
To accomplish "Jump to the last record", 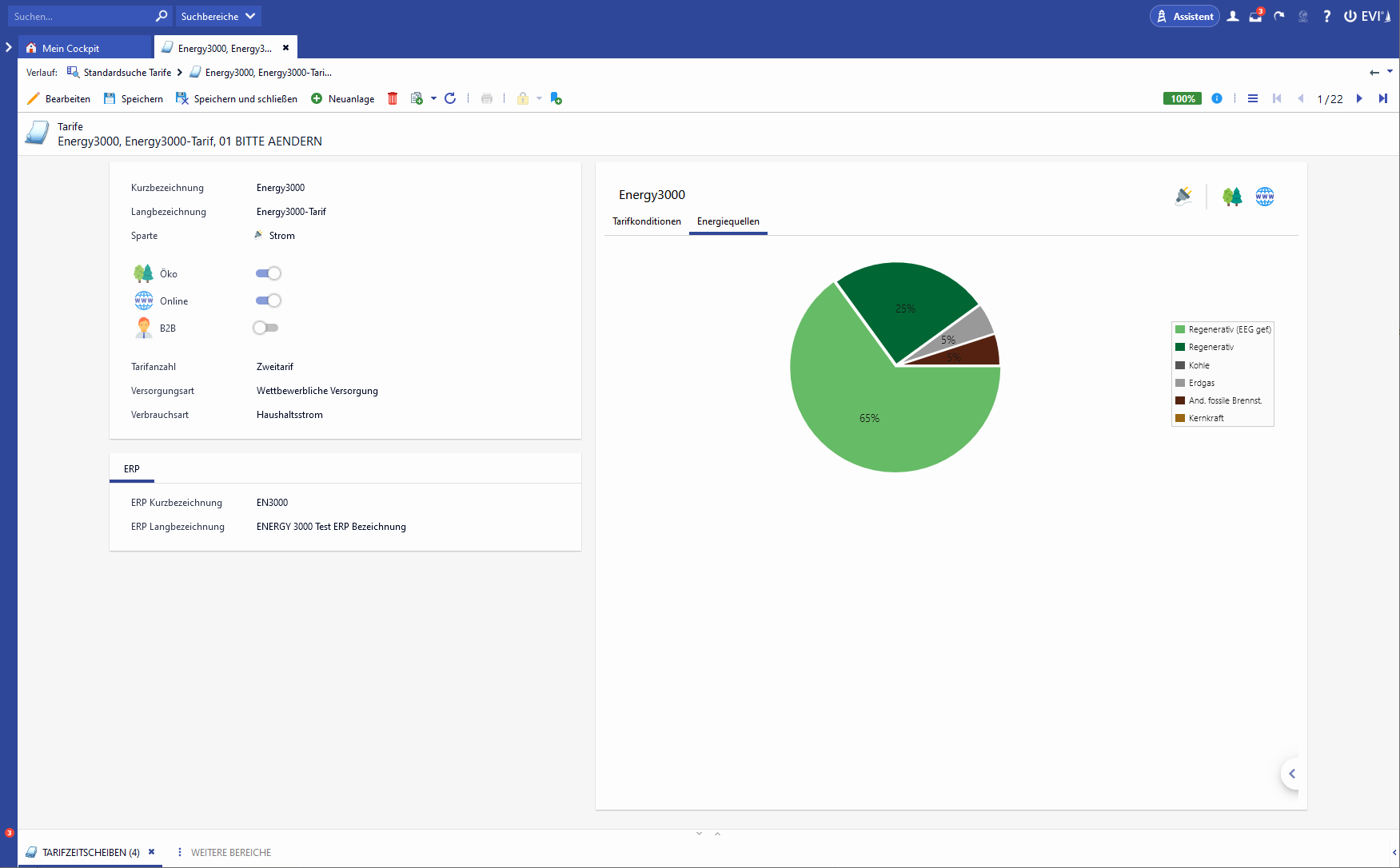I will point(1383,98).
